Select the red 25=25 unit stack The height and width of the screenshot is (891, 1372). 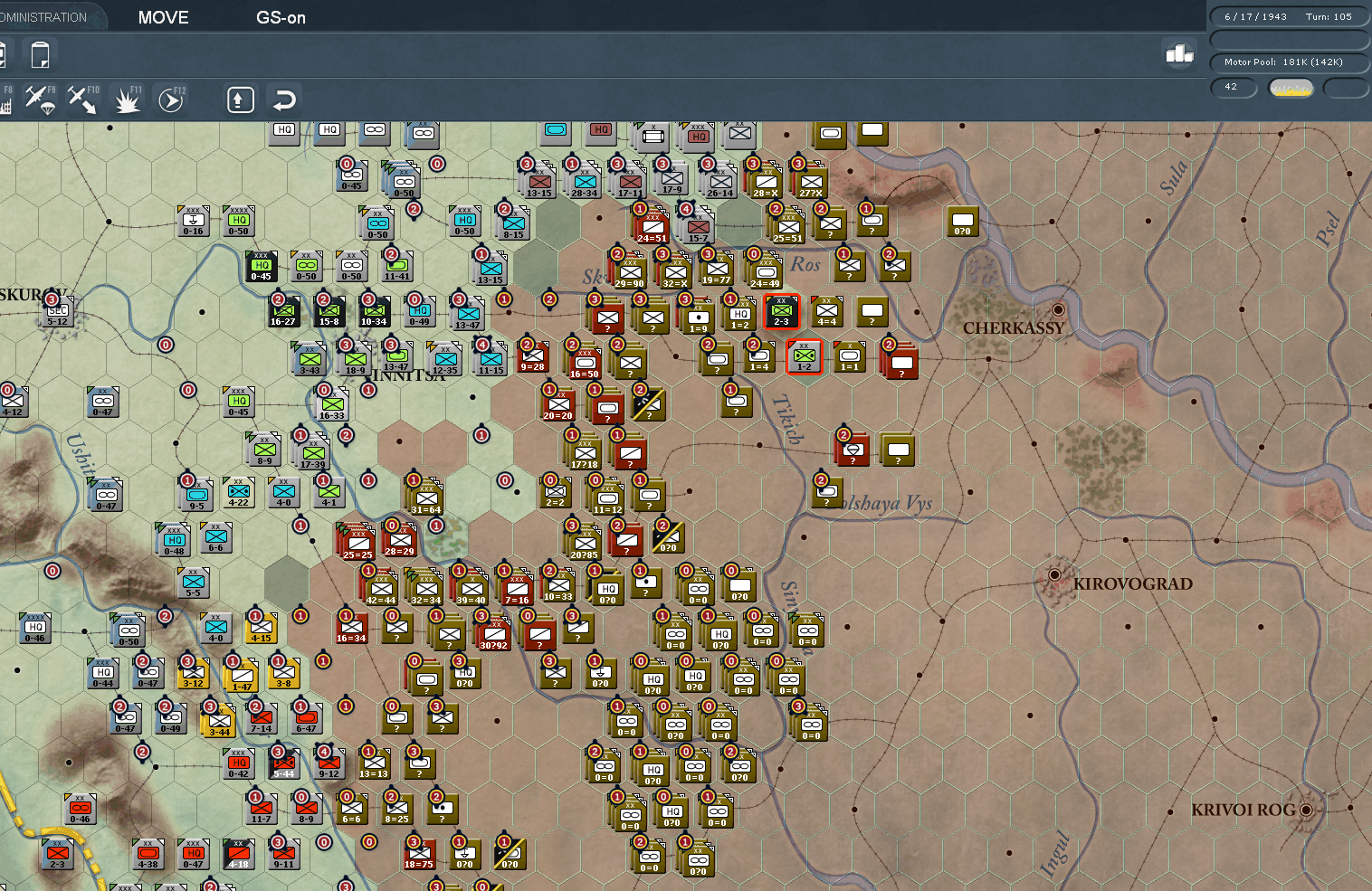pyautogui.click(x=357, y=541)
